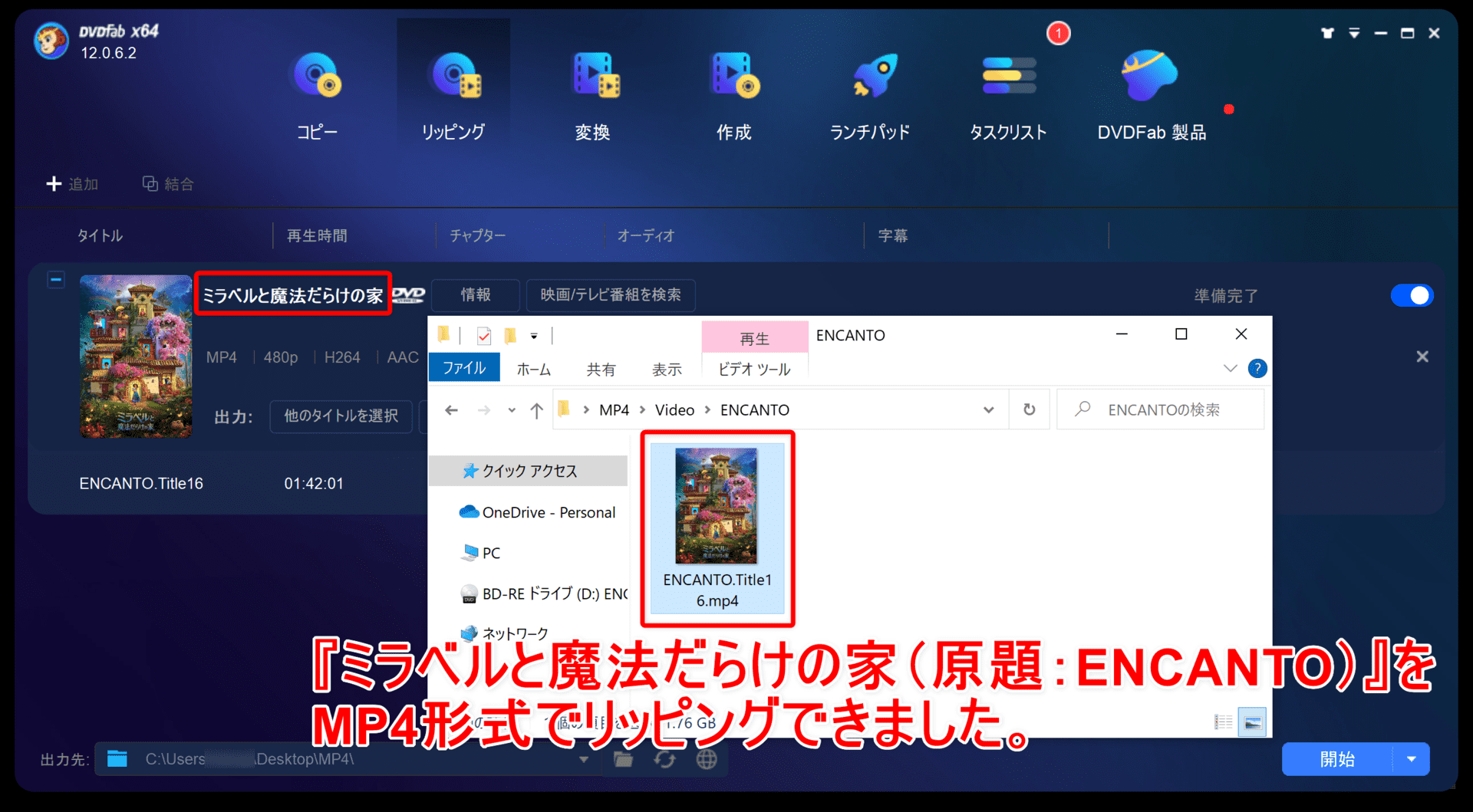
Task: Click the ENCANTOの検索 search field
Action: 1161,409
